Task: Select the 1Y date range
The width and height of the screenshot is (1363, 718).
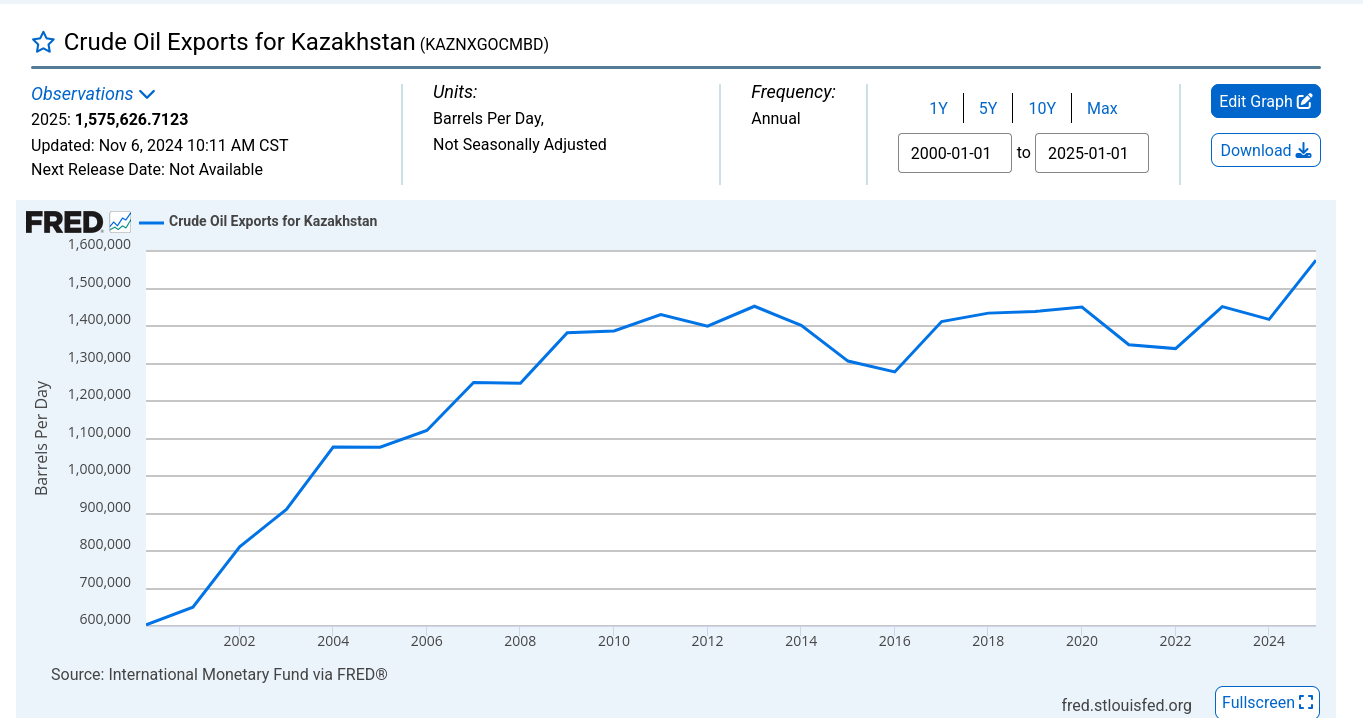Action: point(938,108)
